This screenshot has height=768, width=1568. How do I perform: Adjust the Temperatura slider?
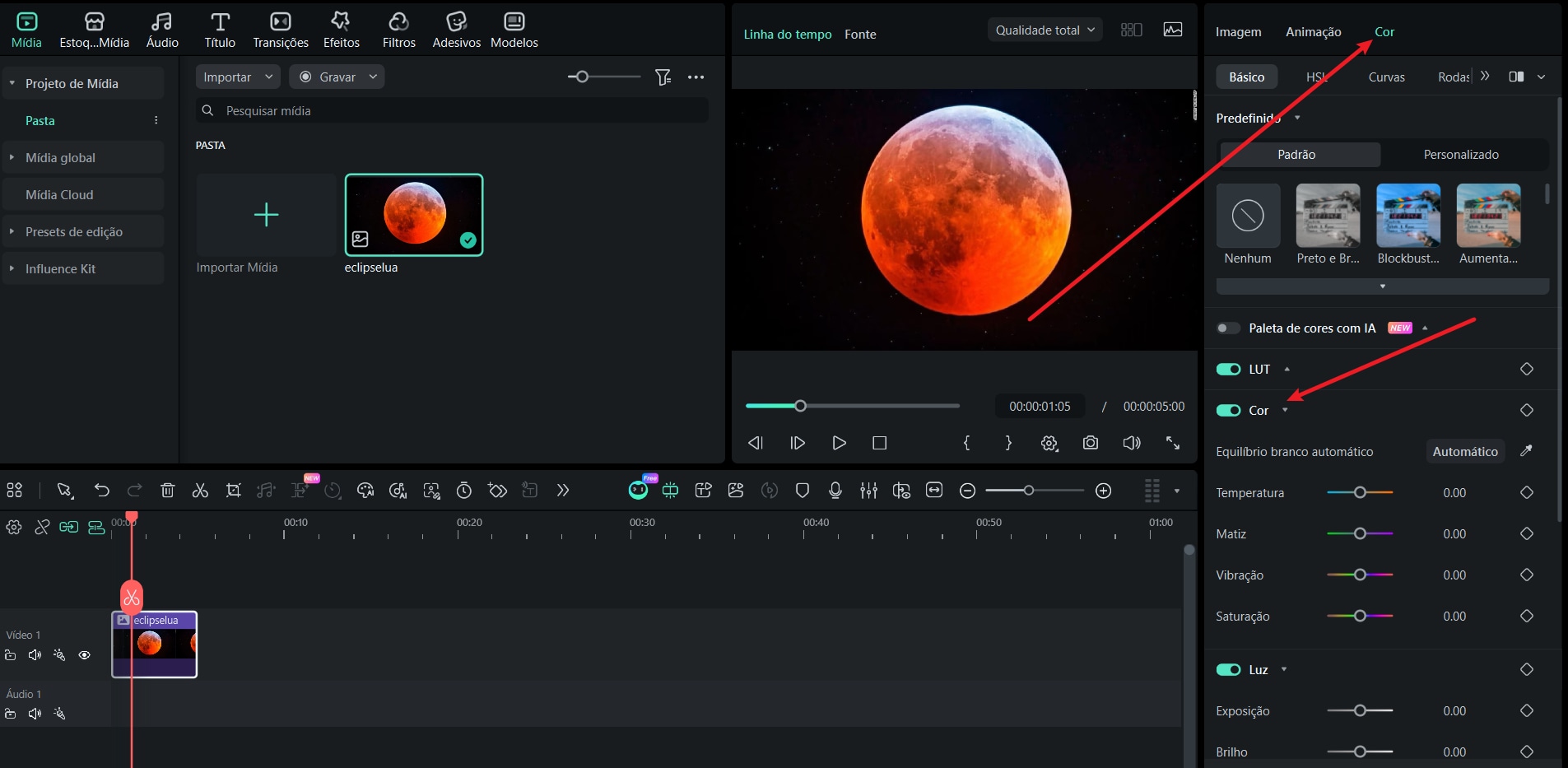tap(1361, 492)
